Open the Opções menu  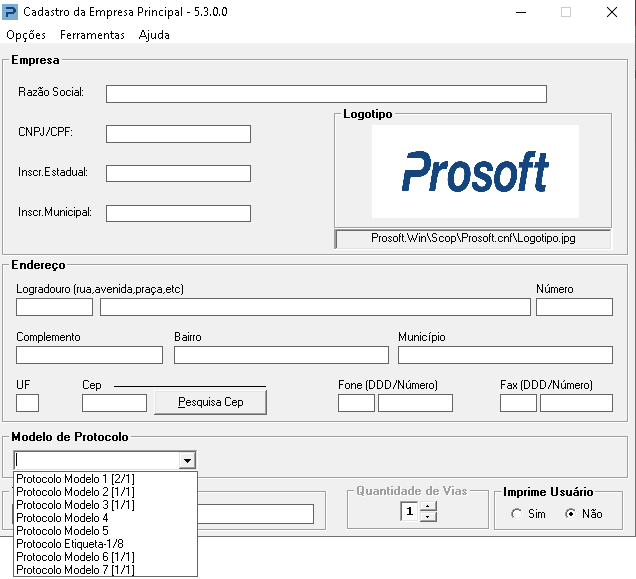click(26, 35)
